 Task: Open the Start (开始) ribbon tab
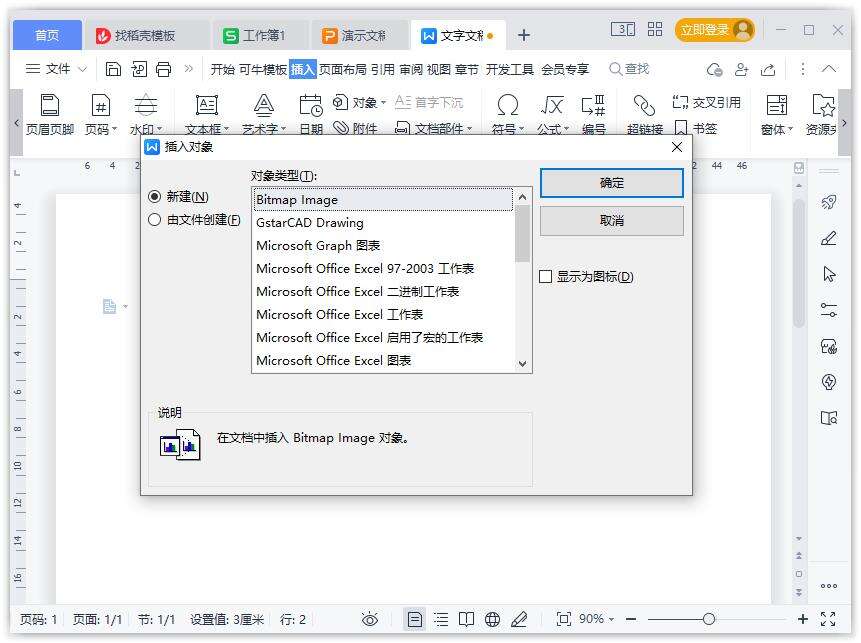pos(222,69)
